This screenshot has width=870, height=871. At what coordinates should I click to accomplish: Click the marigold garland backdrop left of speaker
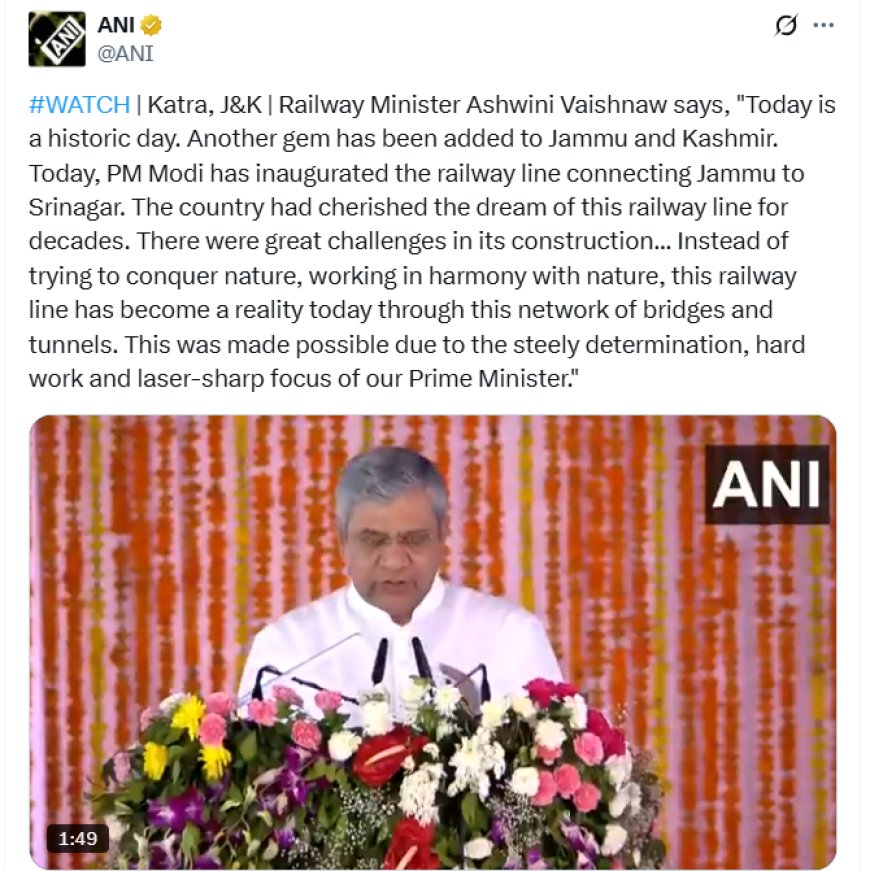coord(178,555)
